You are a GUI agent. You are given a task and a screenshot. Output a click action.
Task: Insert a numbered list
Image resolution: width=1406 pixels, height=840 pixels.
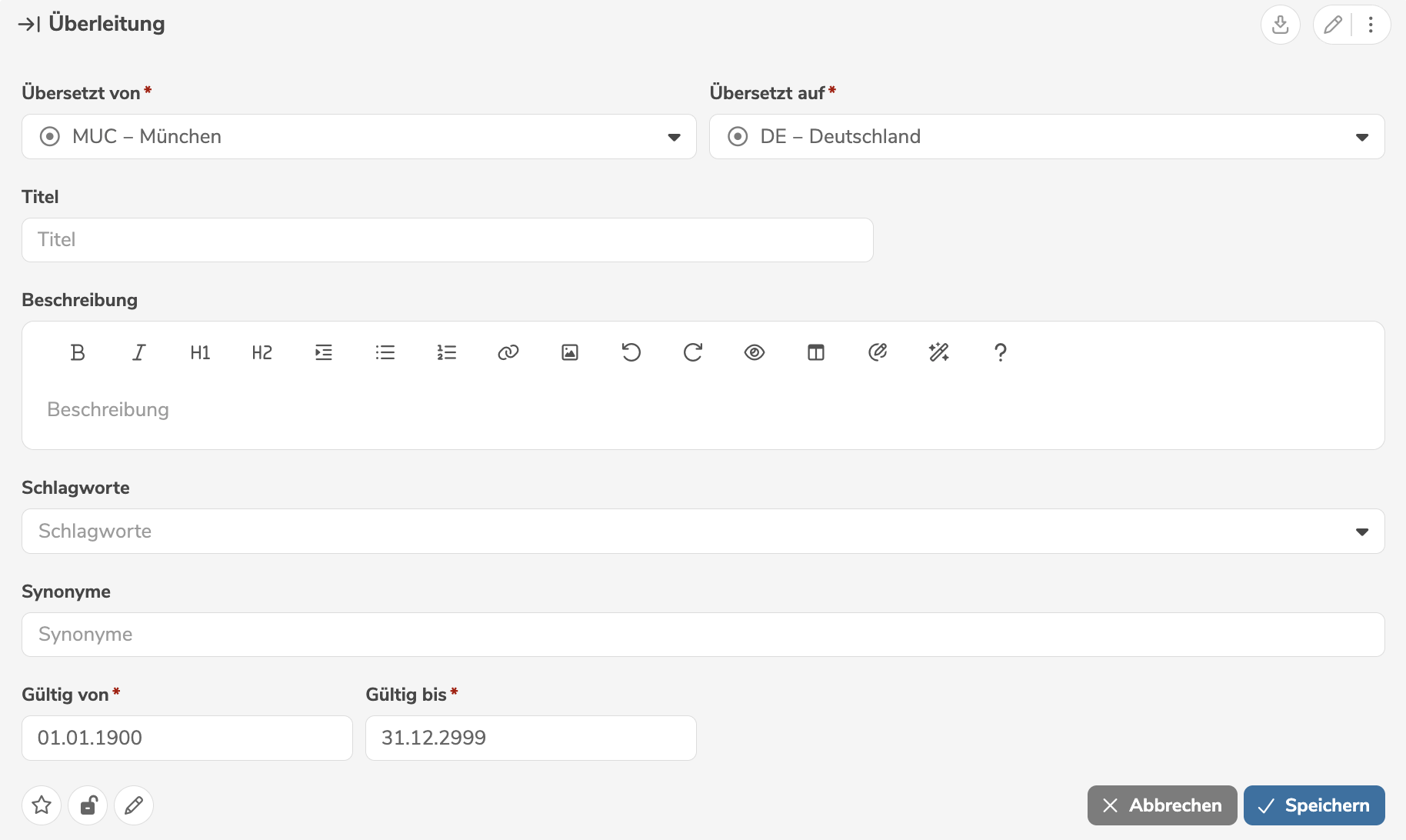(447, 352)
